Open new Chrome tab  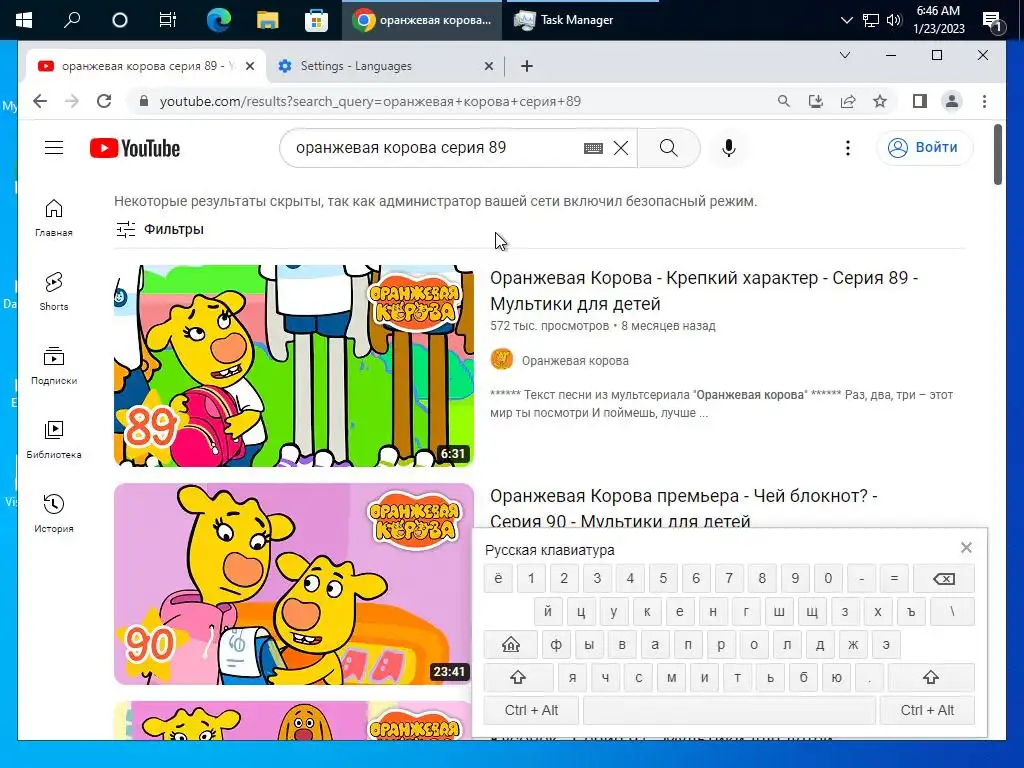[x=527, y=66]
